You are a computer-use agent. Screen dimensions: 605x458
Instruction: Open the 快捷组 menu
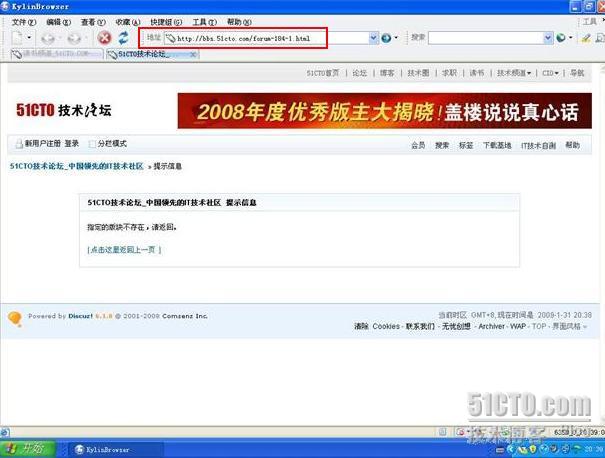(166, 22)
